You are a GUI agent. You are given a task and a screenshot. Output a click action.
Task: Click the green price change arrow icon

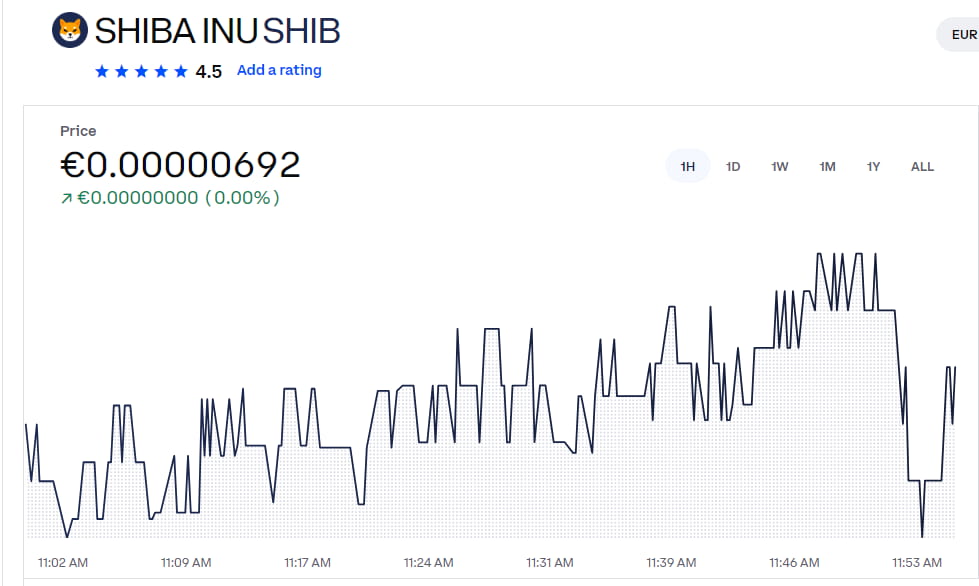click(66, 198)
